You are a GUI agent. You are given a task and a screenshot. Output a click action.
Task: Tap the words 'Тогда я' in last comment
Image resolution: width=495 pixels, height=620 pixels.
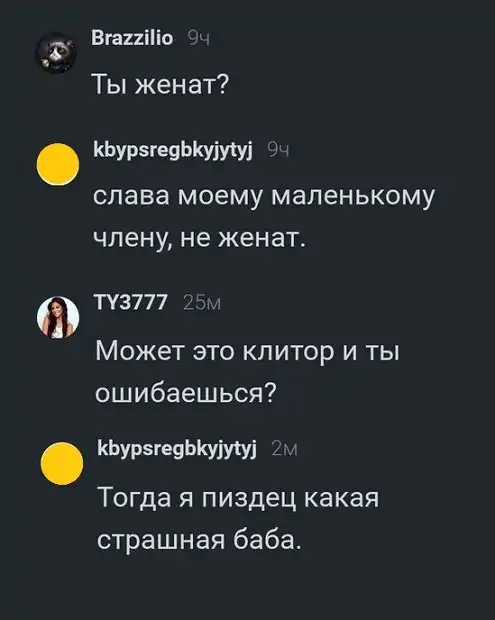(145, 497)
